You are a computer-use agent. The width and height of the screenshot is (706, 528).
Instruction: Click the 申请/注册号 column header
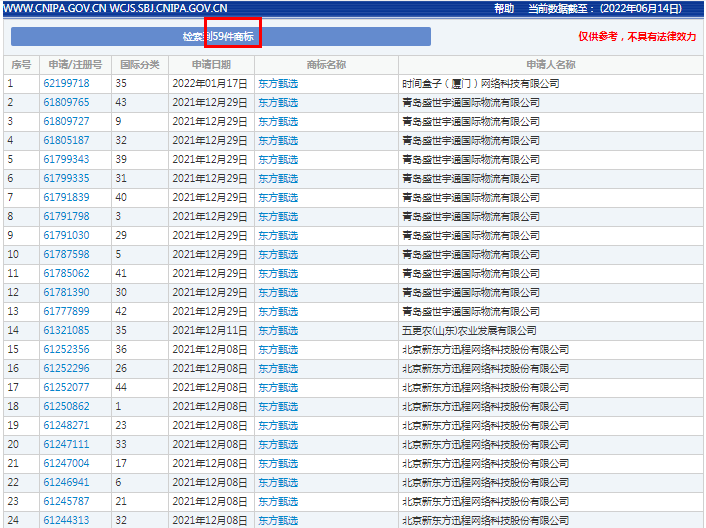[75, 65]
